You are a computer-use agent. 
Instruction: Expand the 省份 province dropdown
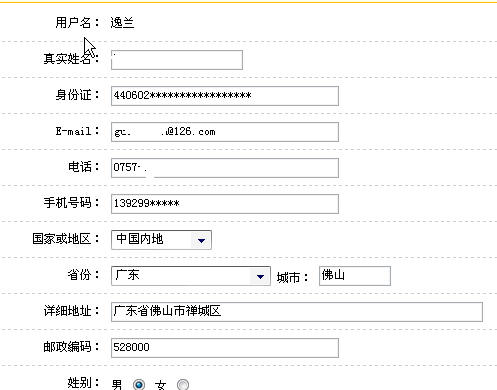(x=191, y=276)
